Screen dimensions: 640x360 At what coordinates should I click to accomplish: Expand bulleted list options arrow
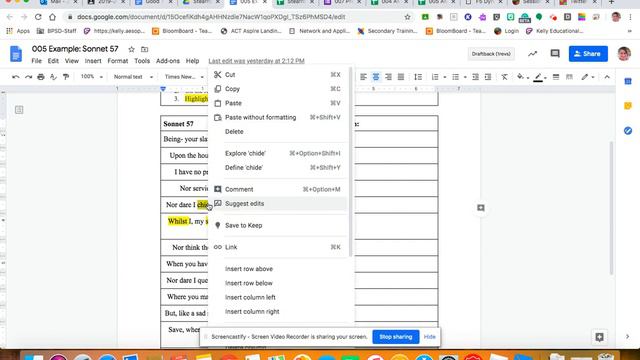465,77
